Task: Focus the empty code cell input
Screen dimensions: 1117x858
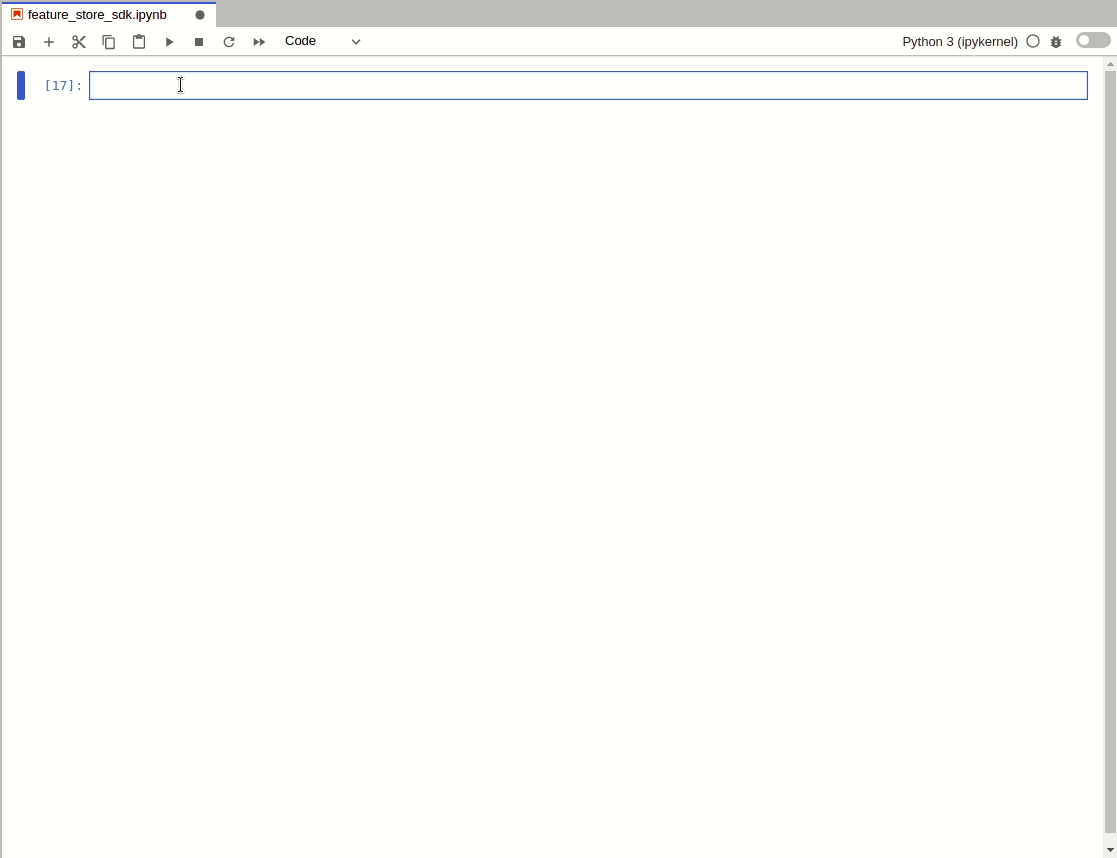Action: 588,86
